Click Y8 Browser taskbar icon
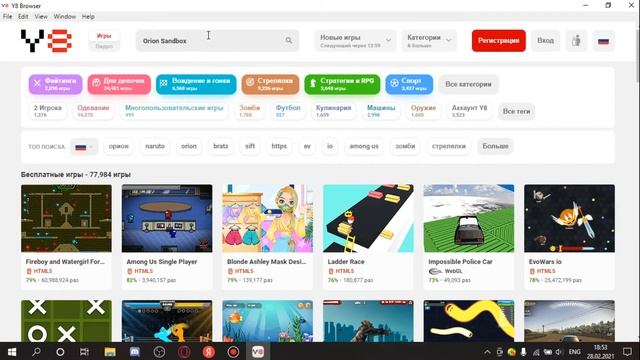The image size is (640, 360). click(258, 351)
